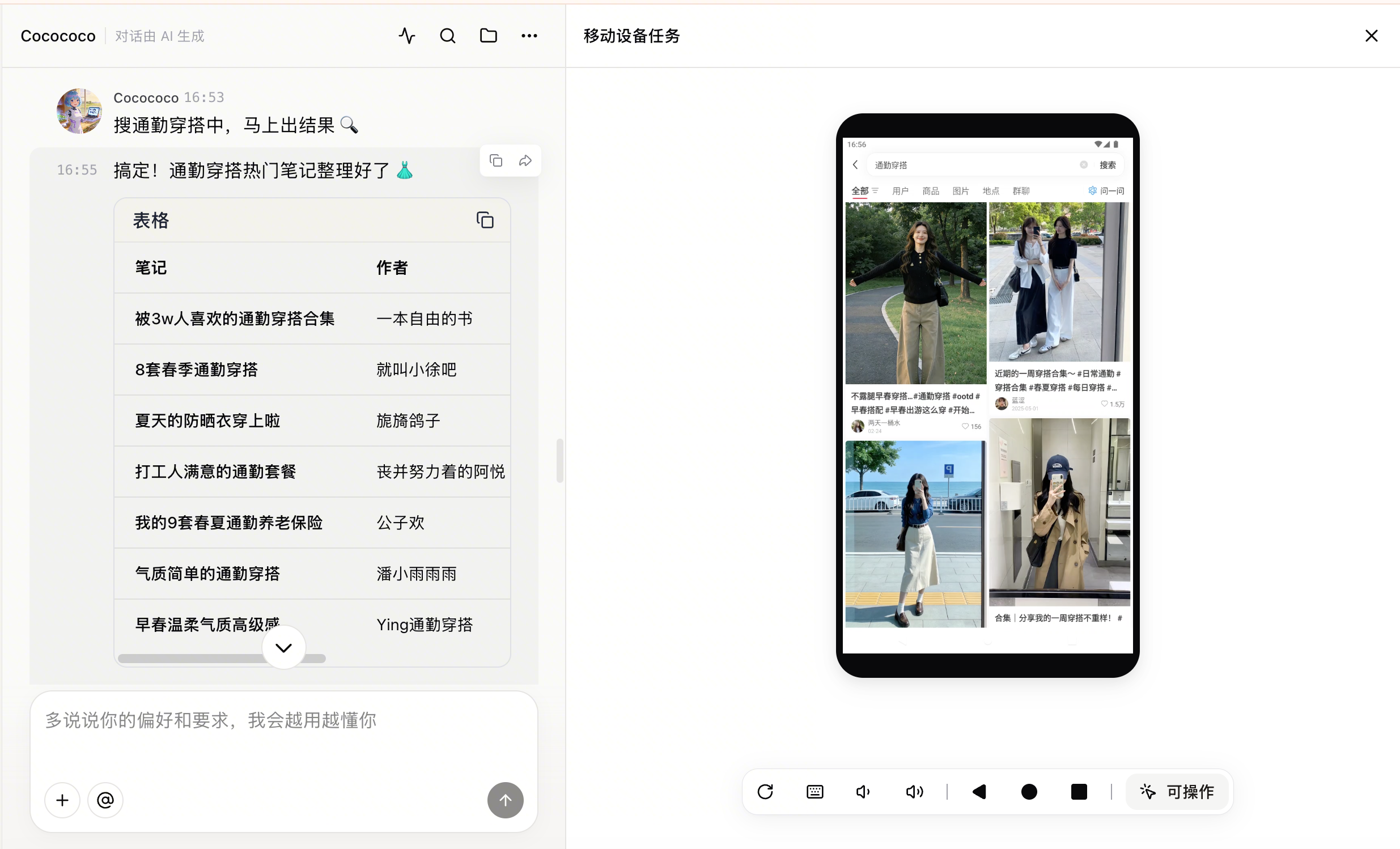Screen dimensions: 1400x849
Task: Select the 商品 tab on phone
Action: tap(931, 191)
